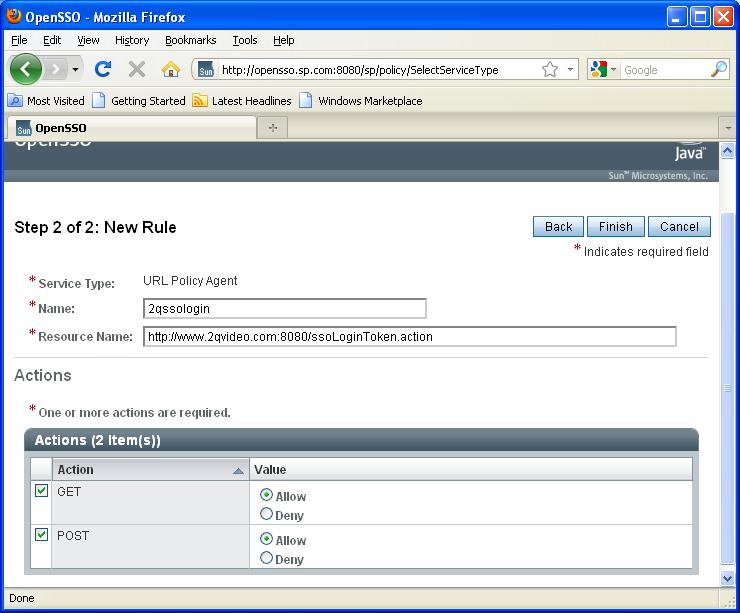740x613 pixels.
Task: Click the Java logo in the header
Action: [690, 151]
